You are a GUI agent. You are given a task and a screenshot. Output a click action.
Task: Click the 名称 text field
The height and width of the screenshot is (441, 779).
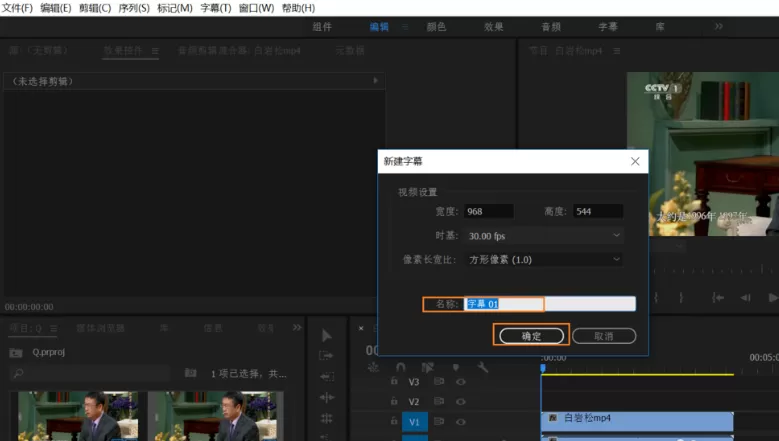pos(550,303)
